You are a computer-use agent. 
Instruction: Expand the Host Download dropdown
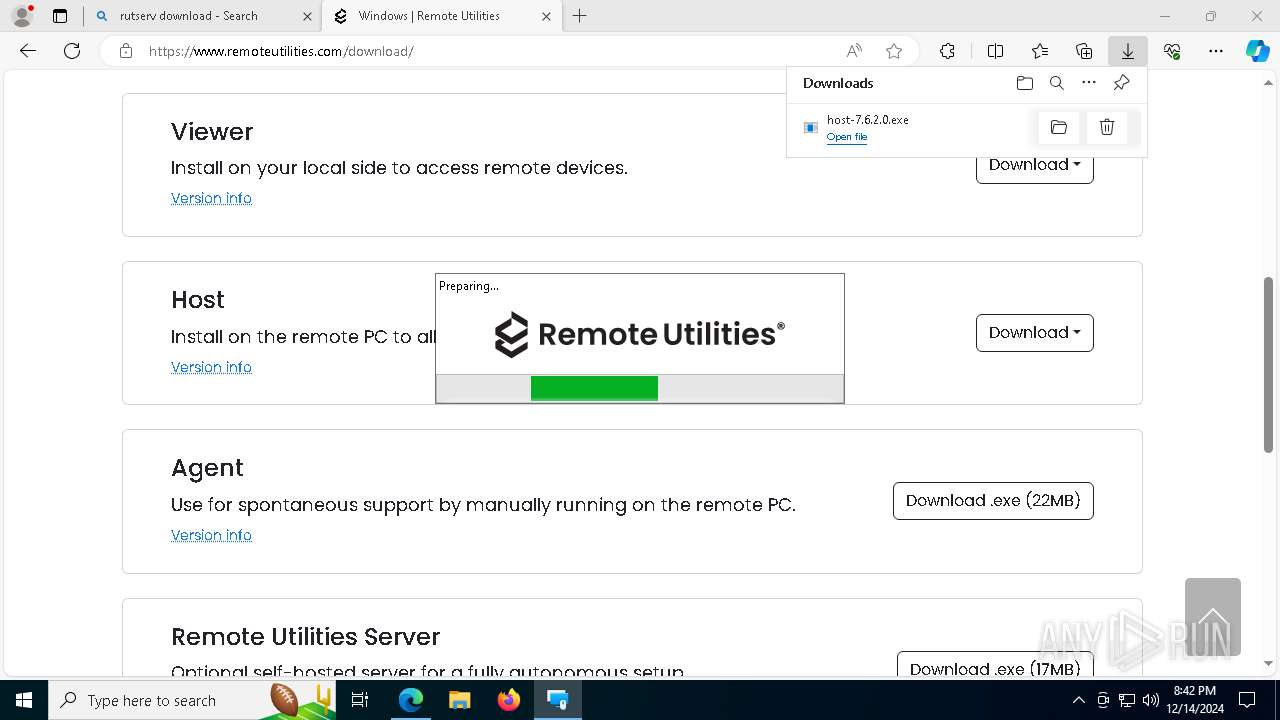[x=1035, y=333]
